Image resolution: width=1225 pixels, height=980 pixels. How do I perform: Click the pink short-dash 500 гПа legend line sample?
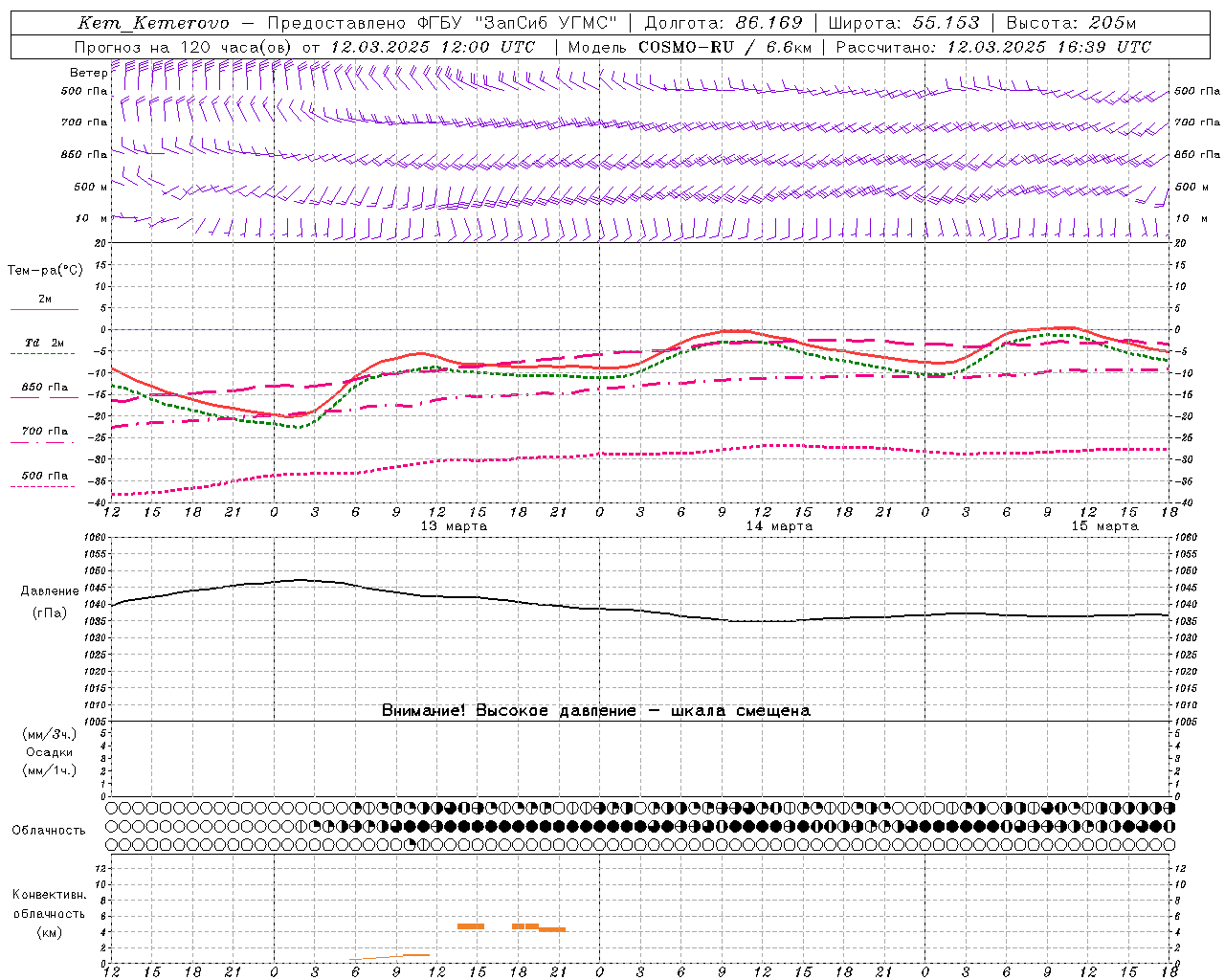[43, 486]
